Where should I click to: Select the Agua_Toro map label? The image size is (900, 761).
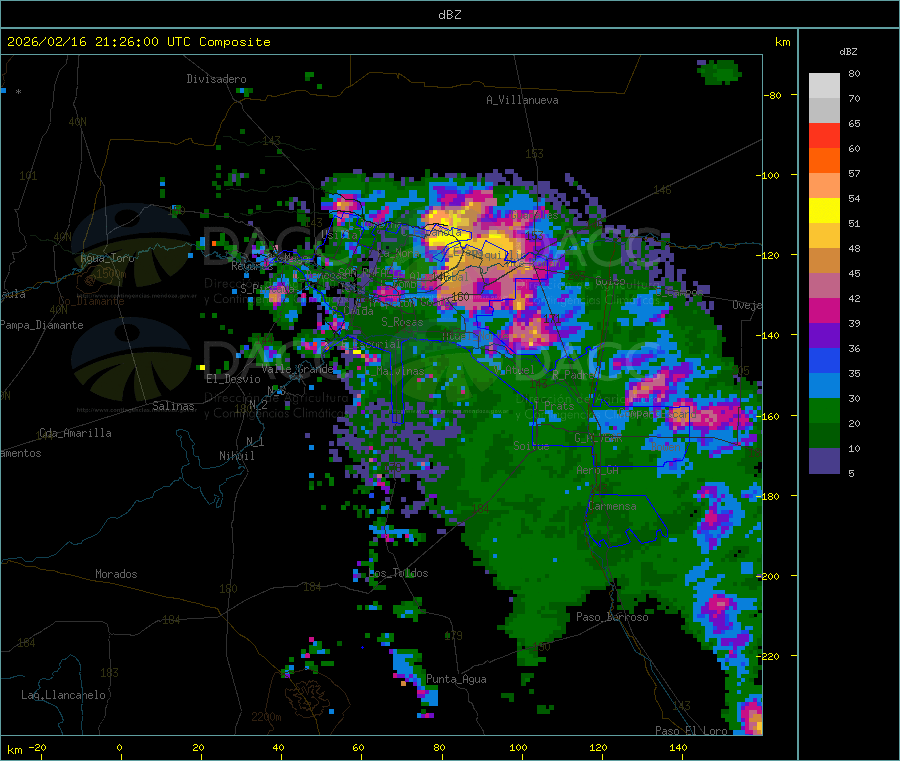click(107, 258)
